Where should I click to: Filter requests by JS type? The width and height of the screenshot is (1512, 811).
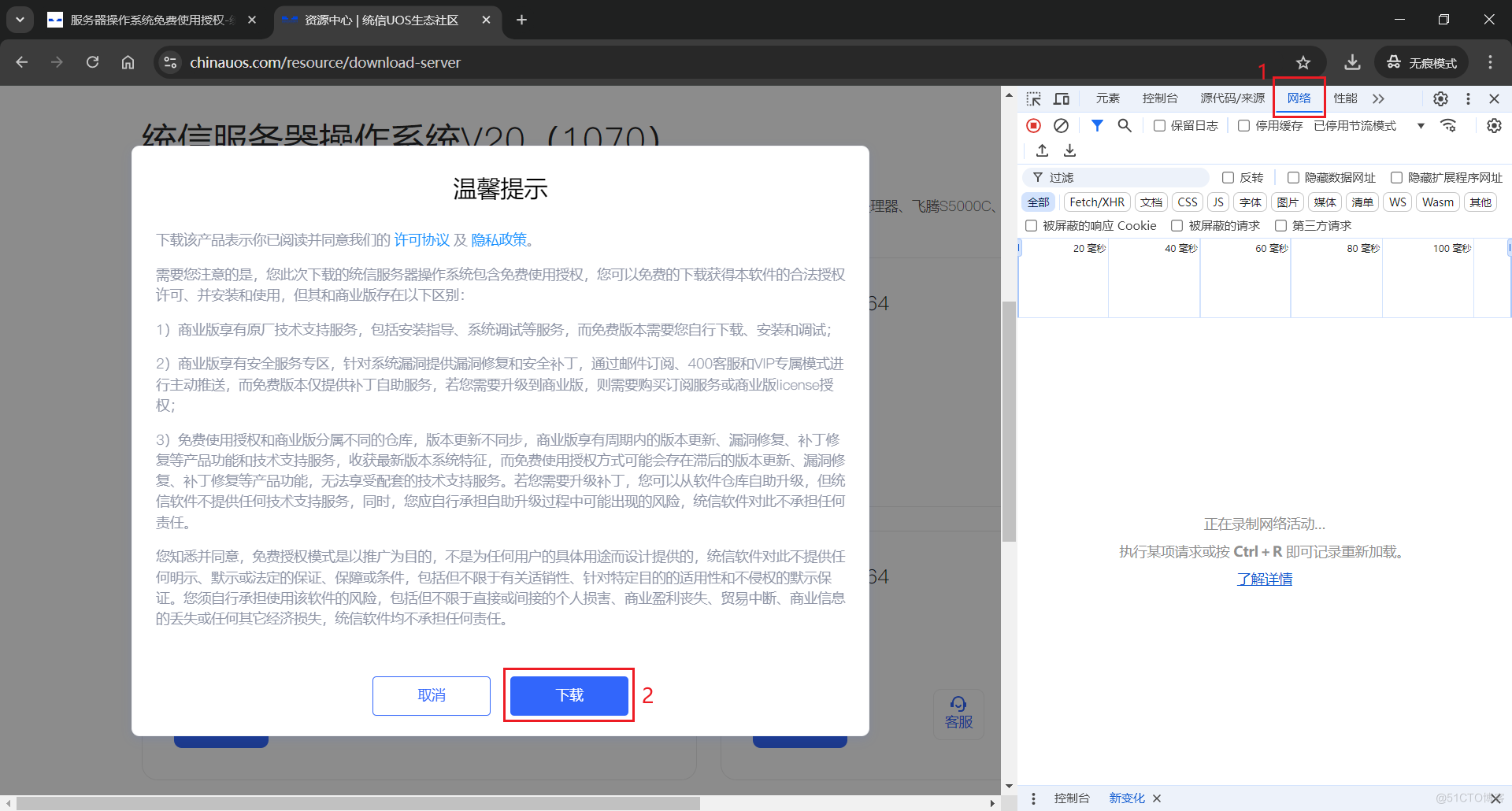tap(1218, 202)
